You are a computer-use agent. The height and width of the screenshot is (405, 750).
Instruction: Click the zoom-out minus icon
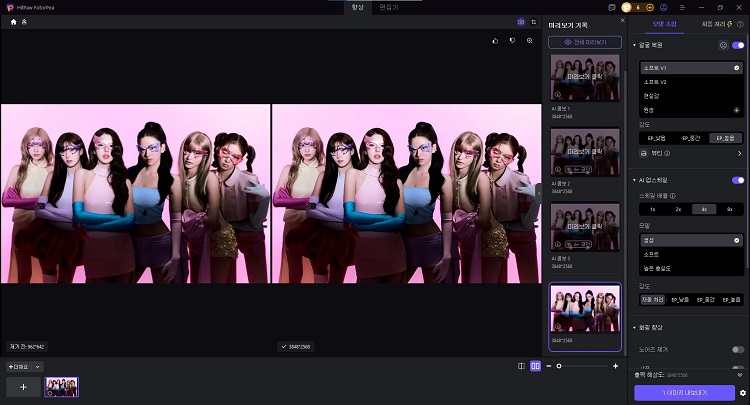pos(549,366)
